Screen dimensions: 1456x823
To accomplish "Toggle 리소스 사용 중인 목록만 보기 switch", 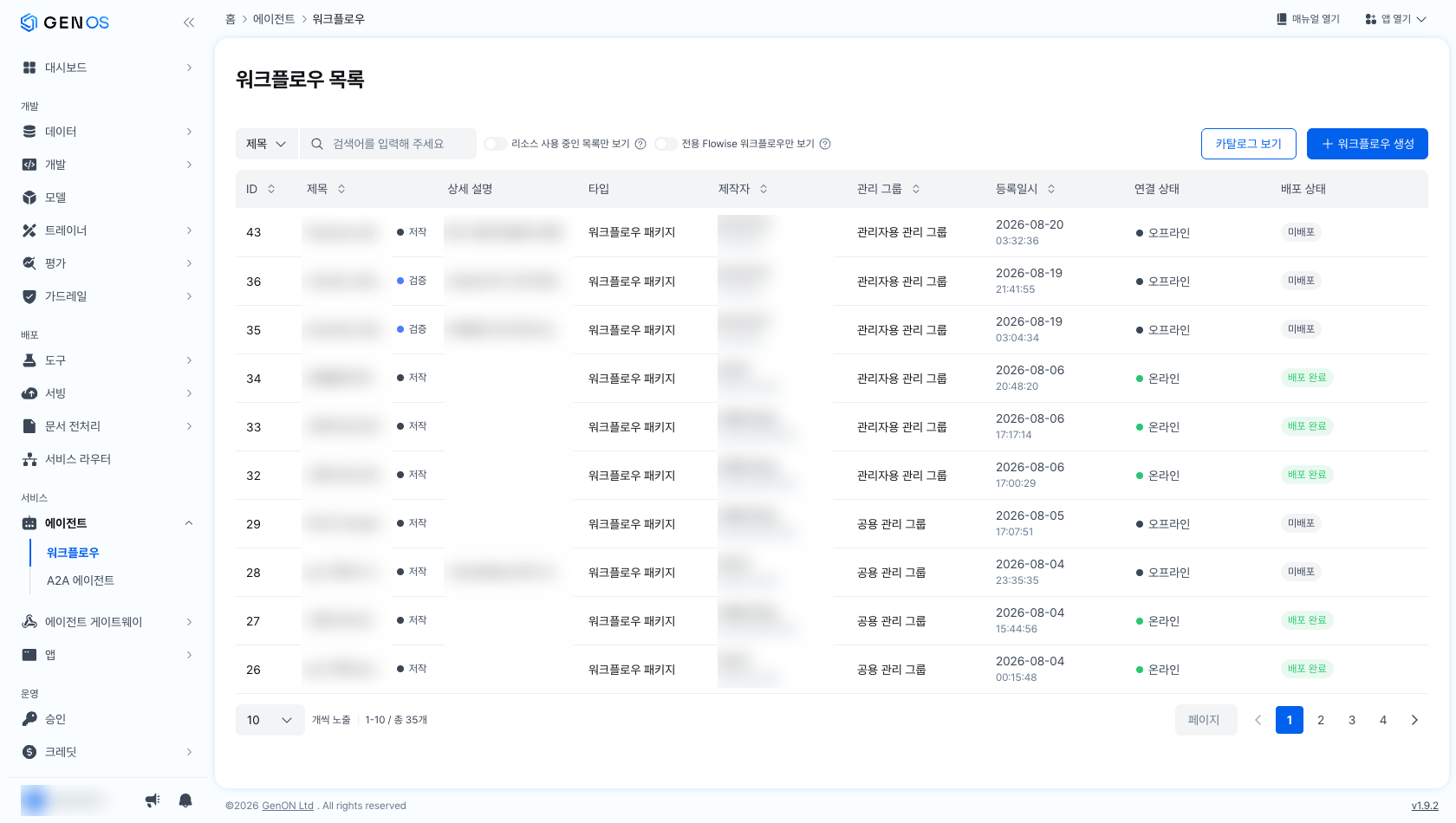I will point(496,144).
